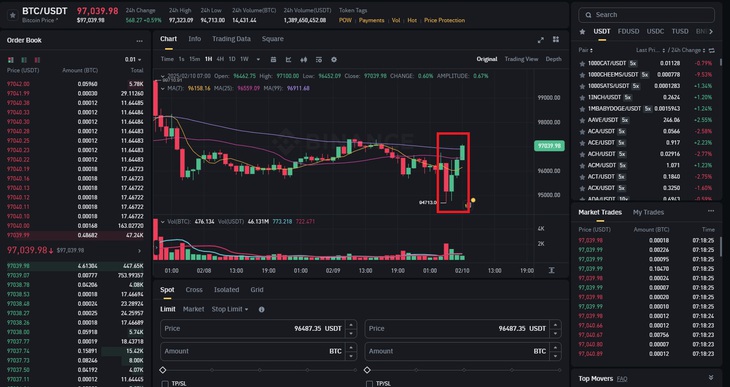Enable TP/SL checkbox on buy side
Image resolution: width=730 pixels, height=387 pixels.
coord(165,384)
